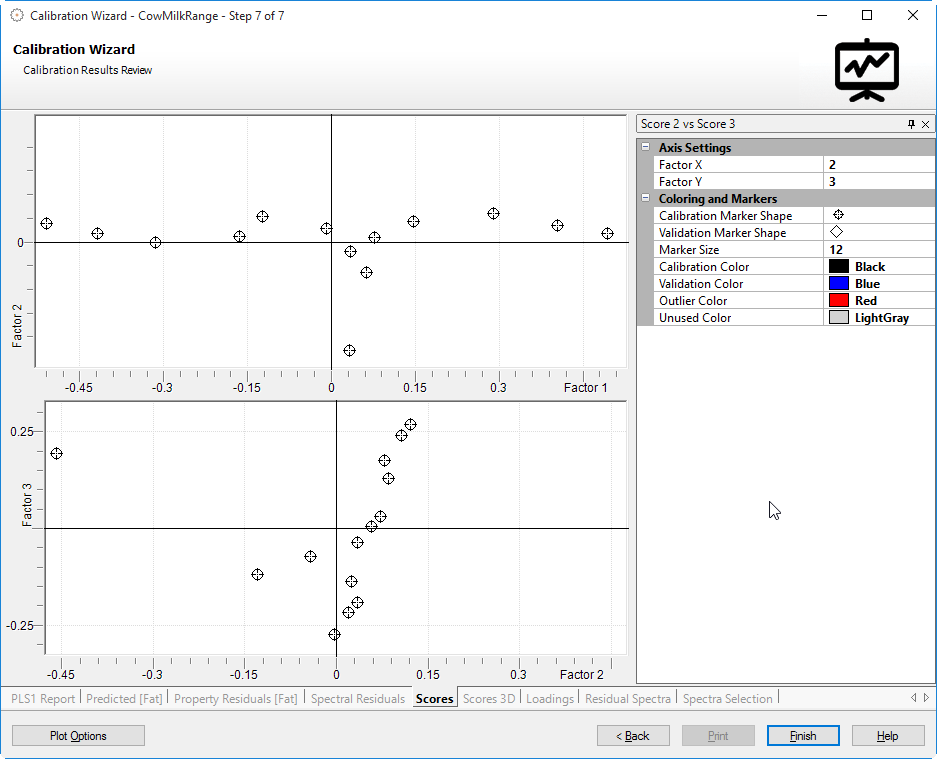Screen dimensions: 937x759
Task: Select the Validation Marker Shape diamond icon
Action: [x=837, y=233]
